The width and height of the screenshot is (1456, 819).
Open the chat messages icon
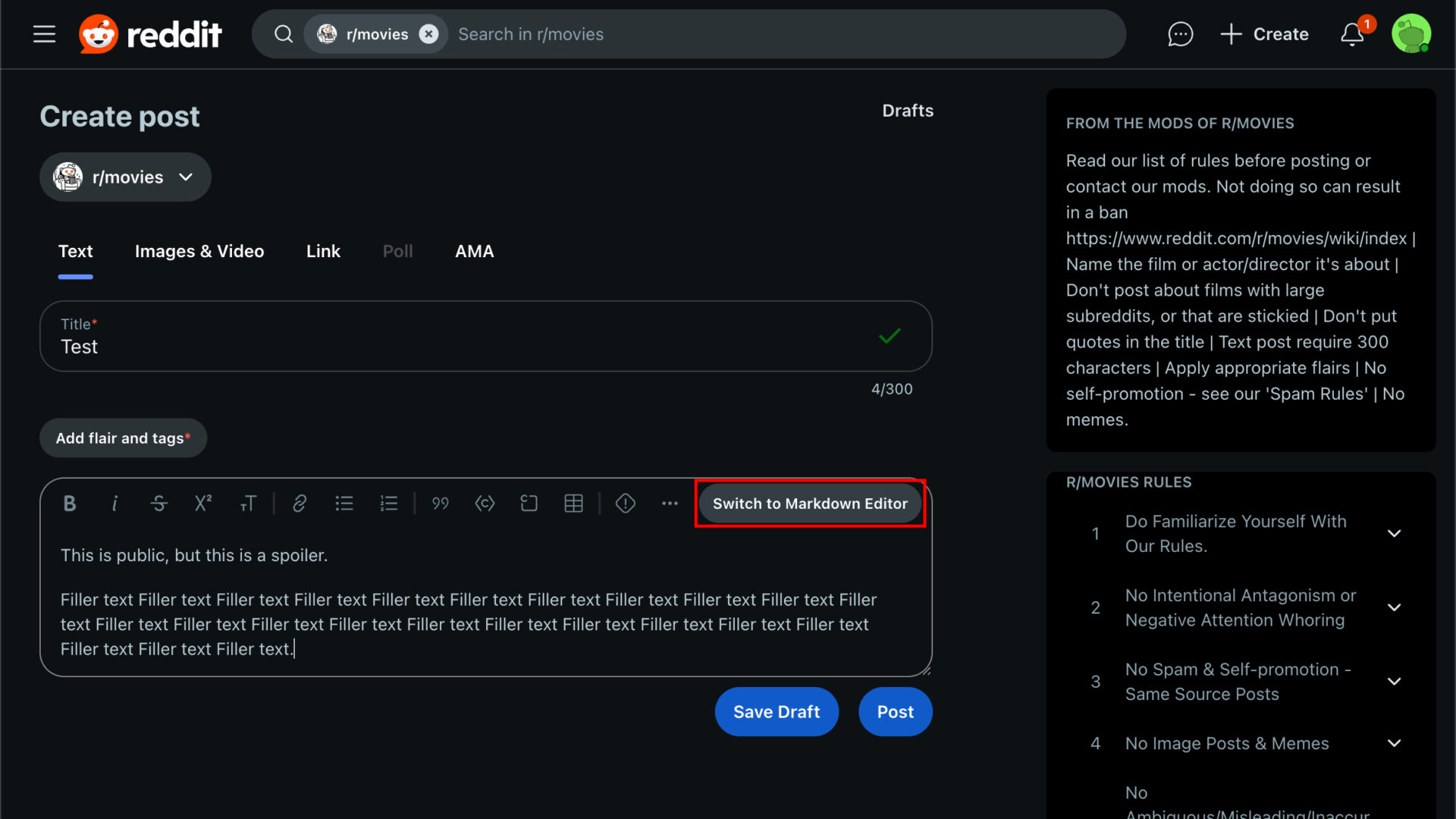1180,33
